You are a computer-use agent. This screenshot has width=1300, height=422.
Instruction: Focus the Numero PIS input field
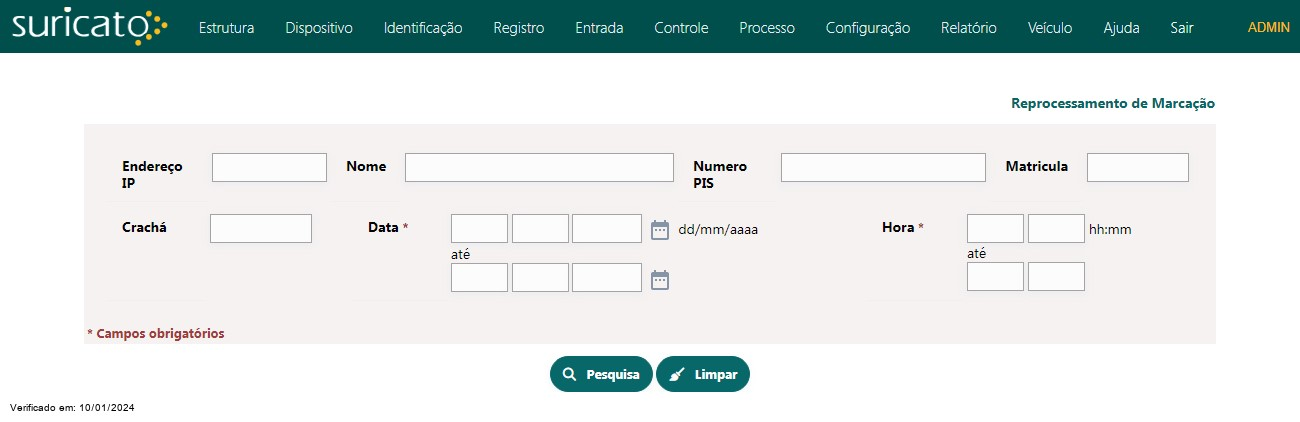point(883,167)
